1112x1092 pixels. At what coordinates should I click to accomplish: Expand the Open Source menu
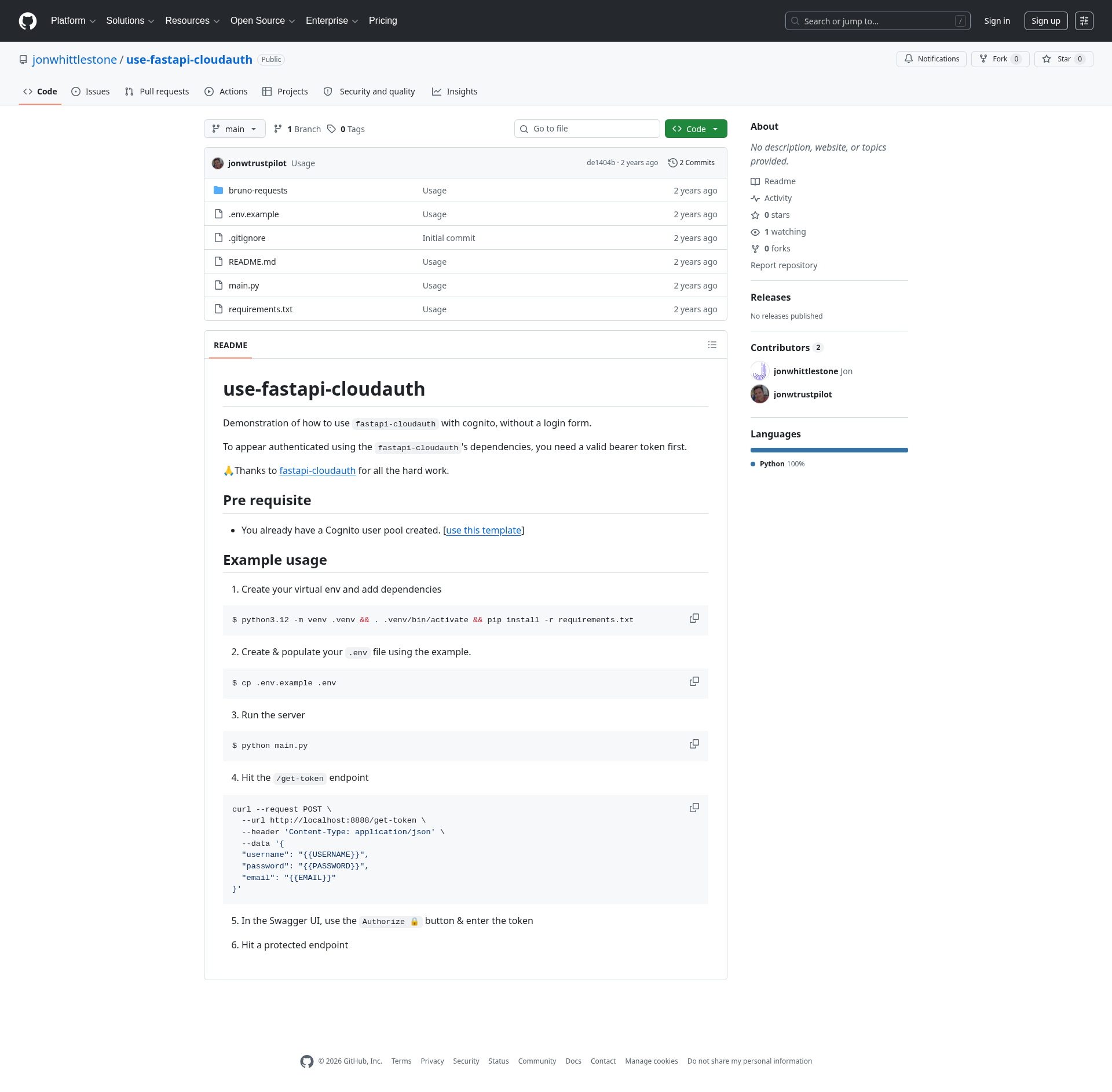coord(263,21)
